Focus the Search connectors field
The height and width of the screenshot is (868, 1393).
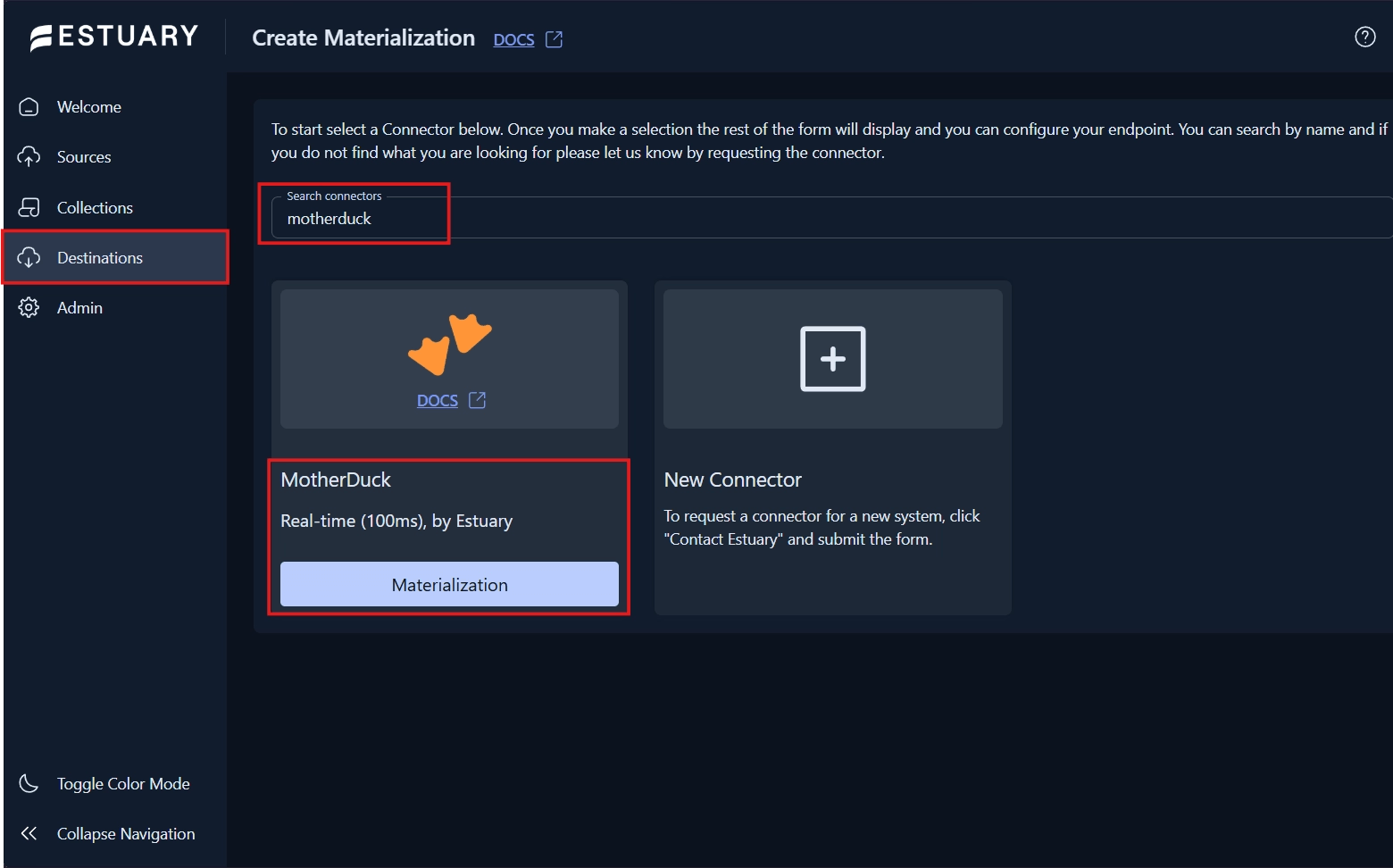coord(830,218)
